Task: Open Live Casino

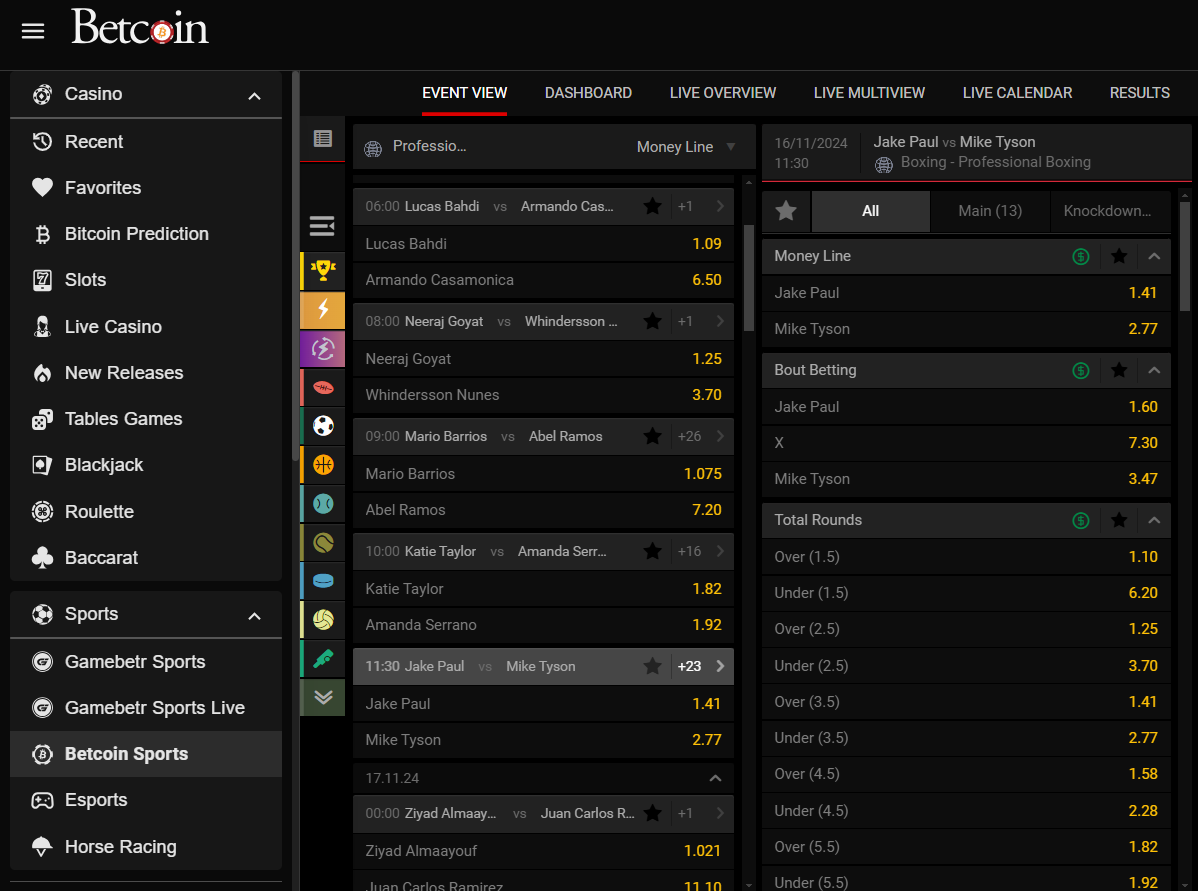Action: (x=146, y=327)
